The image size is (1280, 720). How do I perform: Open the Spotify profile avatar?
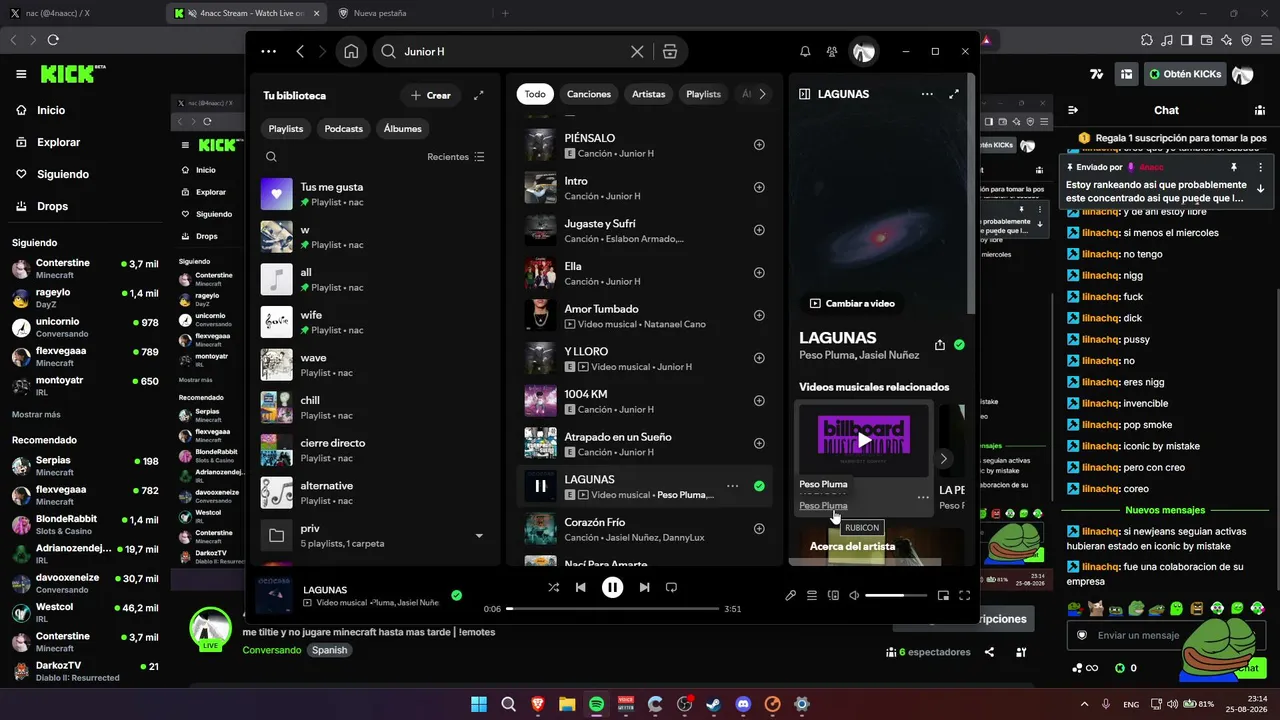864,52
